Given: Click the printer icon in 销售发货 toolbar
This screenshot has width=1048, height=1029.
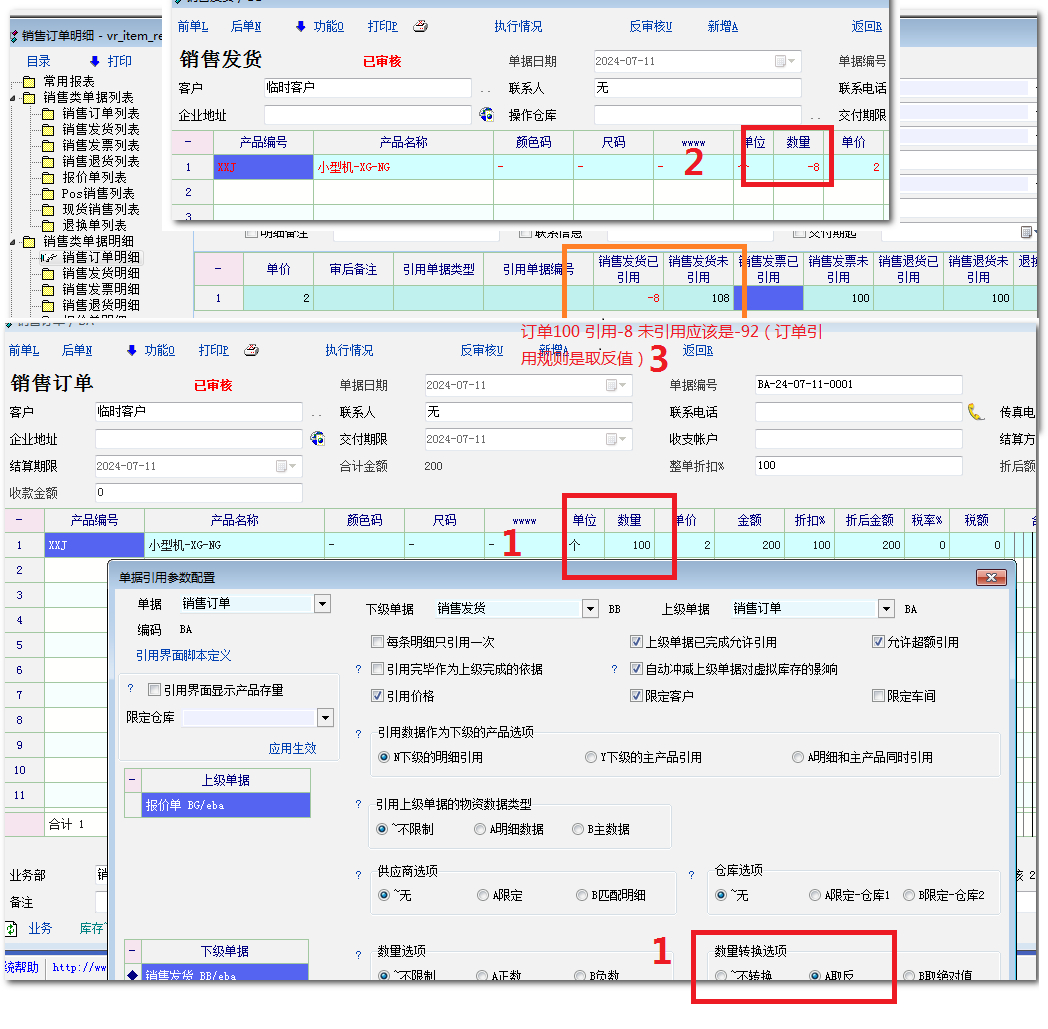Looking at the screenshot, I should click(421, 27).
